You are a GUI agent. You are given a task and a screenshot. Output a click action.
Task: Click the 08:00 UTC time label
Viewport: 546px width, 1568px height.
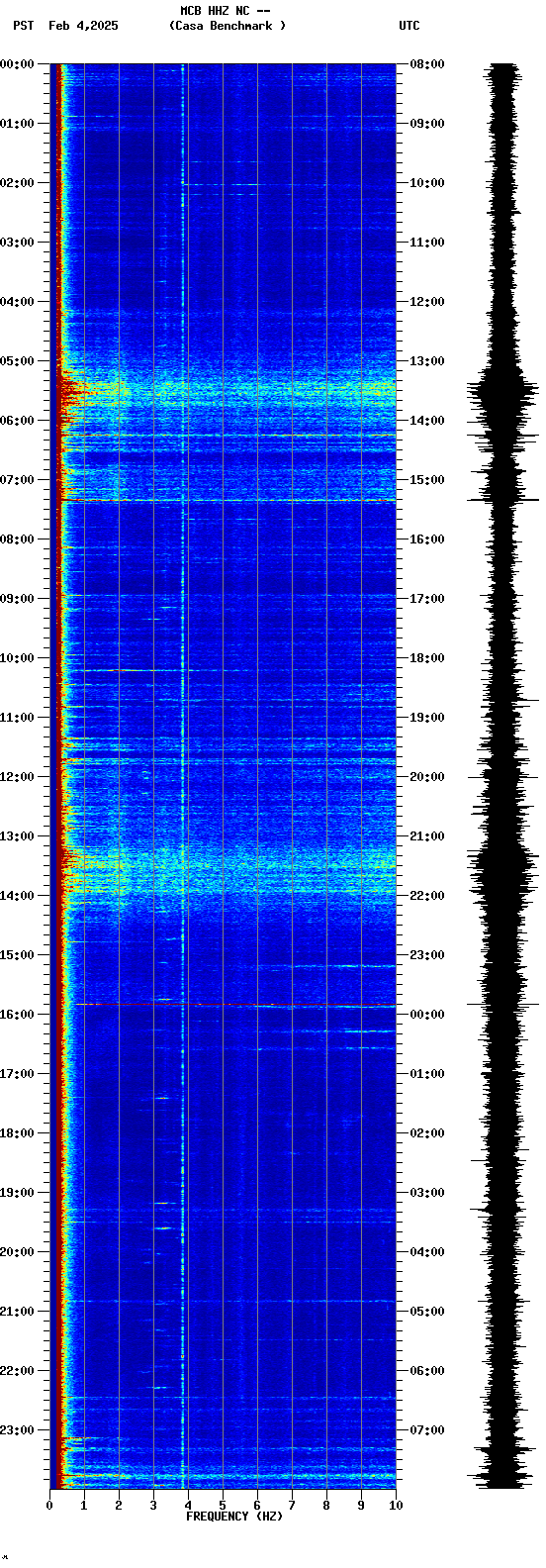coord(427,64)
